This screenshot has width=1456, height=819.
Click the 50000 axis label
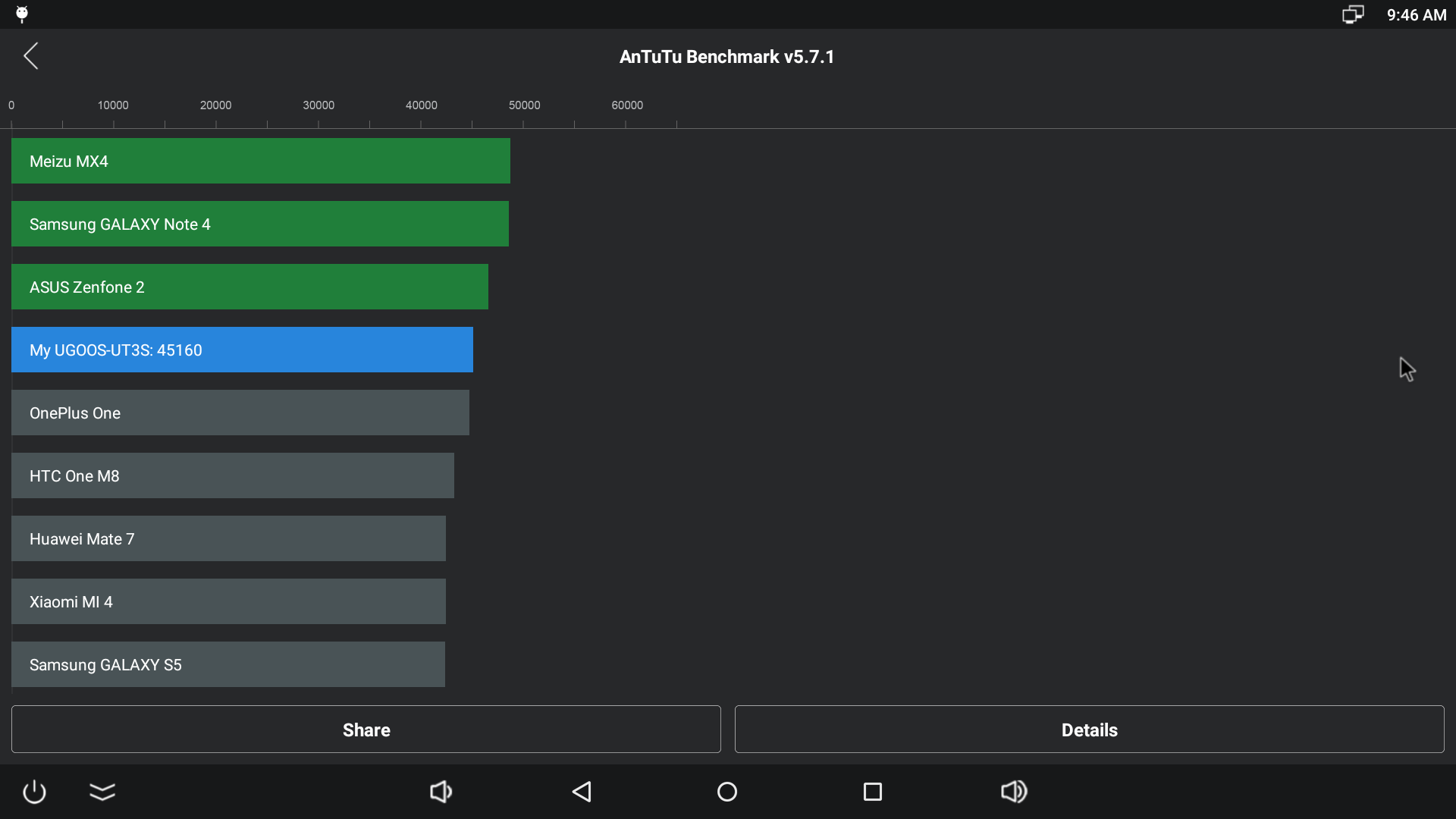524,105
